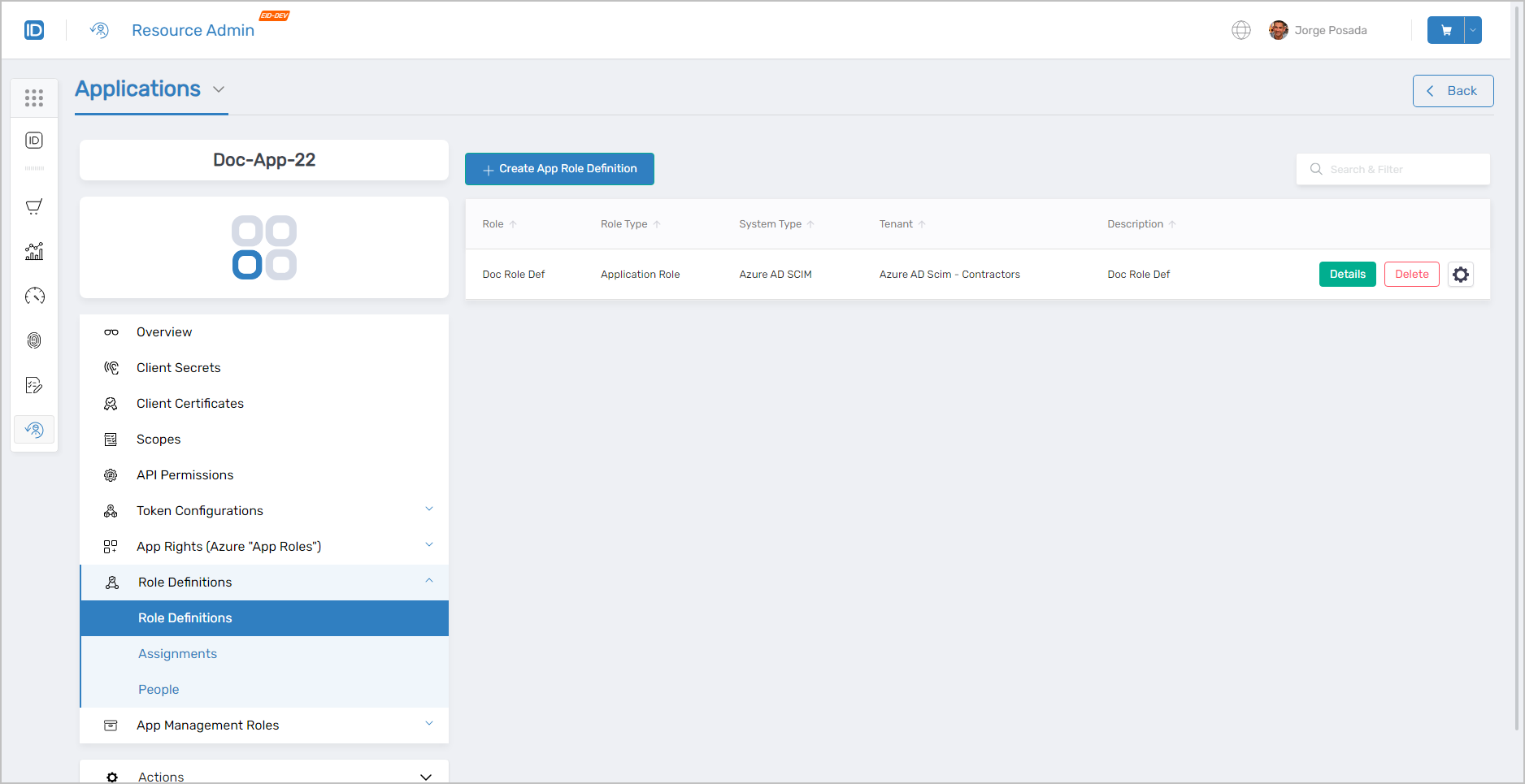The image size is (1525, 784).
Task: Expand the Token Configurations section
Action: point(429,509)
